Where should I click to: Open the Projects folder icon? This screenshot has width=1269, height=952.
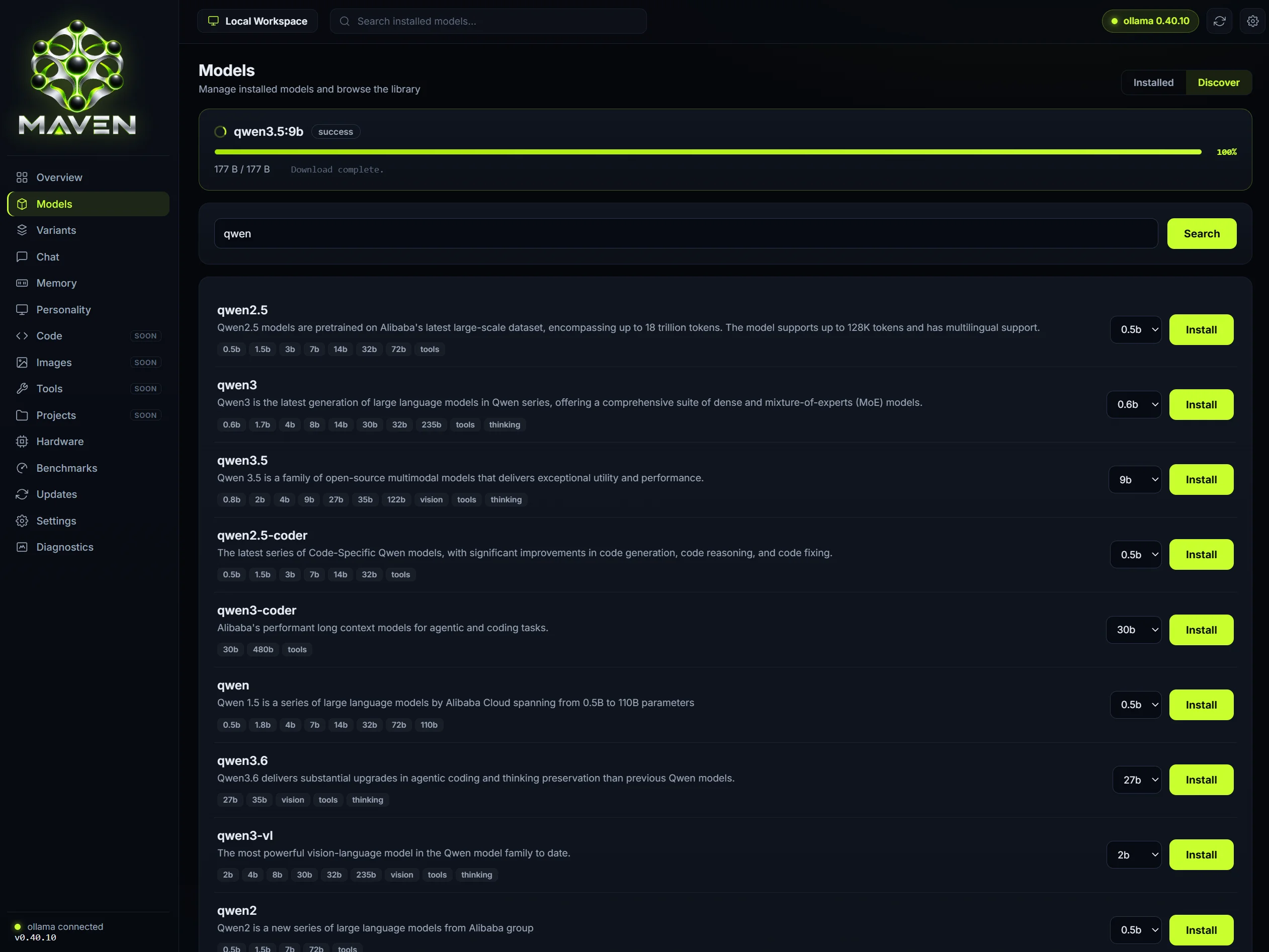22,415
